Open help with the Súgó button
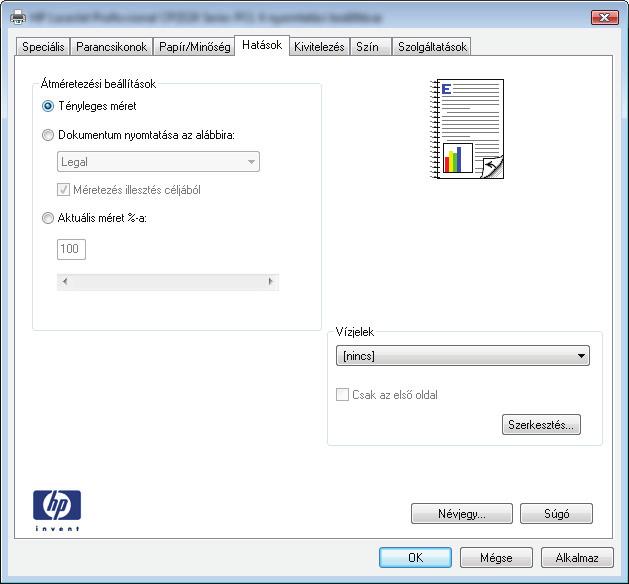The image size is (629, 584). 556,514
